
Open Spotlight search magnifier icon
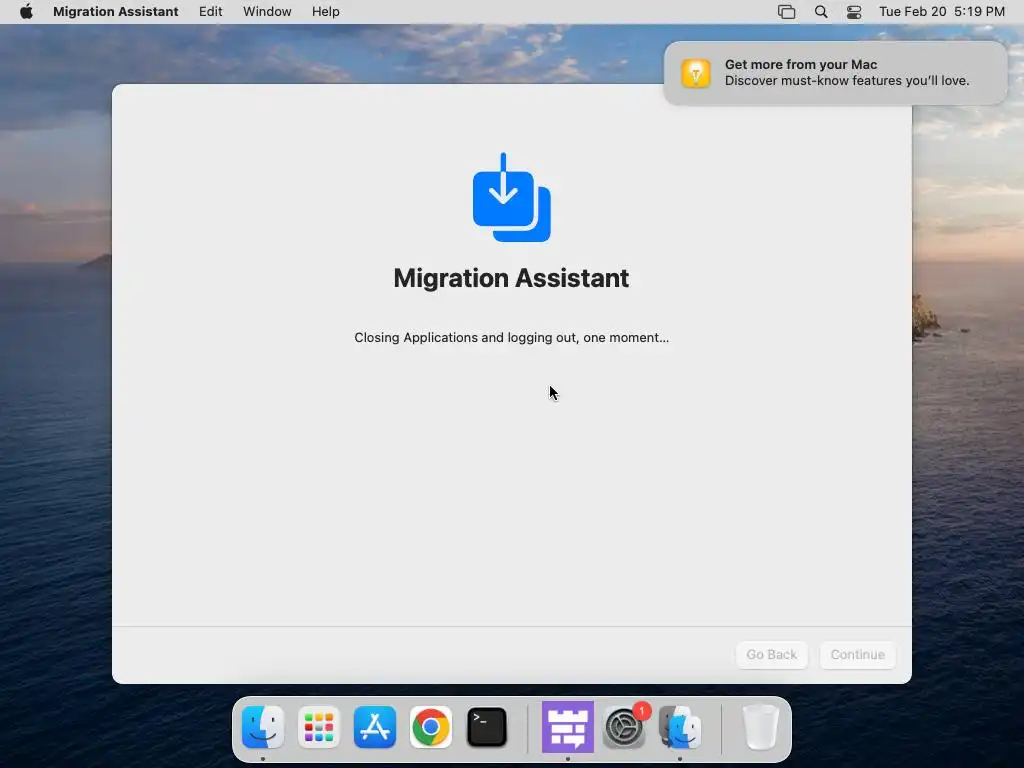pyautogui.click(x=821, y=12)
